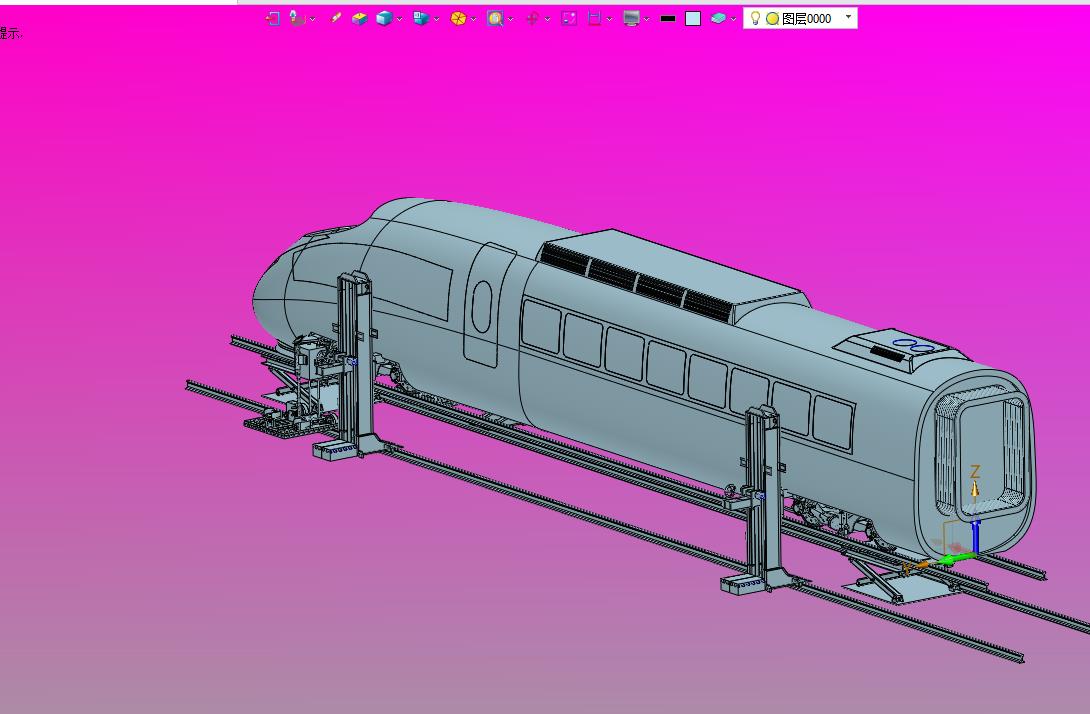The height and width of the screenshot is (714, 1090).
Task: Open the 图层0000 layer combo box arrow
Action: 849,17
